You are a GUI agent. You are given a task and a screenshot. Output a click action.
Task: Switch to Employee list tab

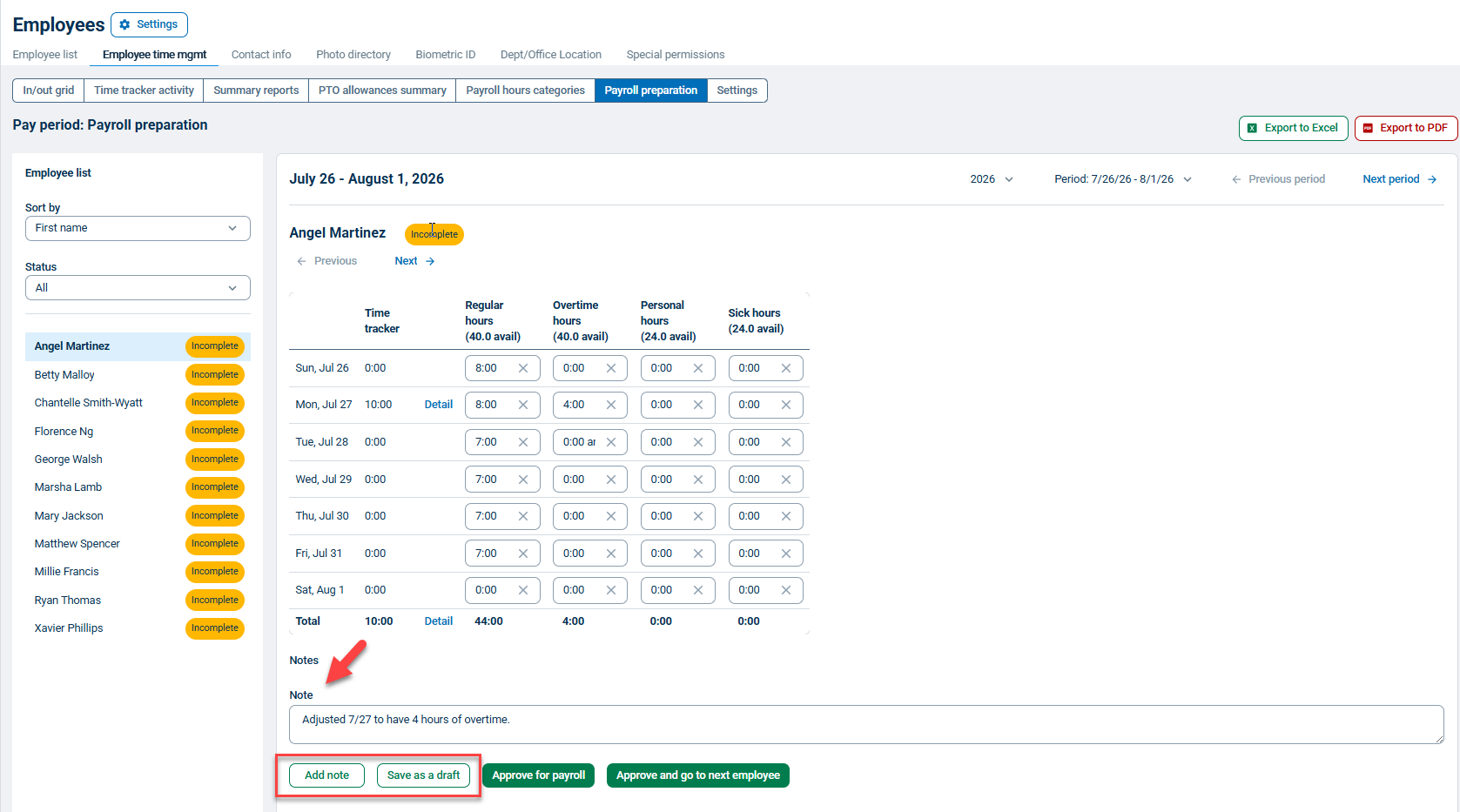[x=45, y=55]
